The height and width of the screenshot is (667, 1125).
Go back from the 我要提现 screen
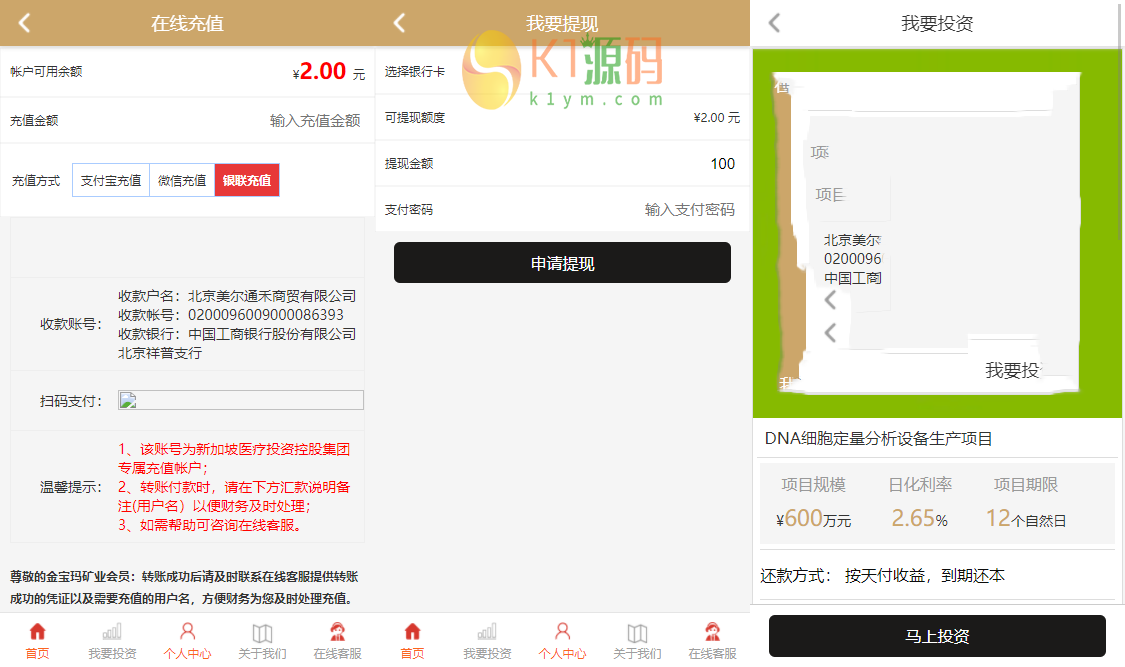click(x=400, y=23)
